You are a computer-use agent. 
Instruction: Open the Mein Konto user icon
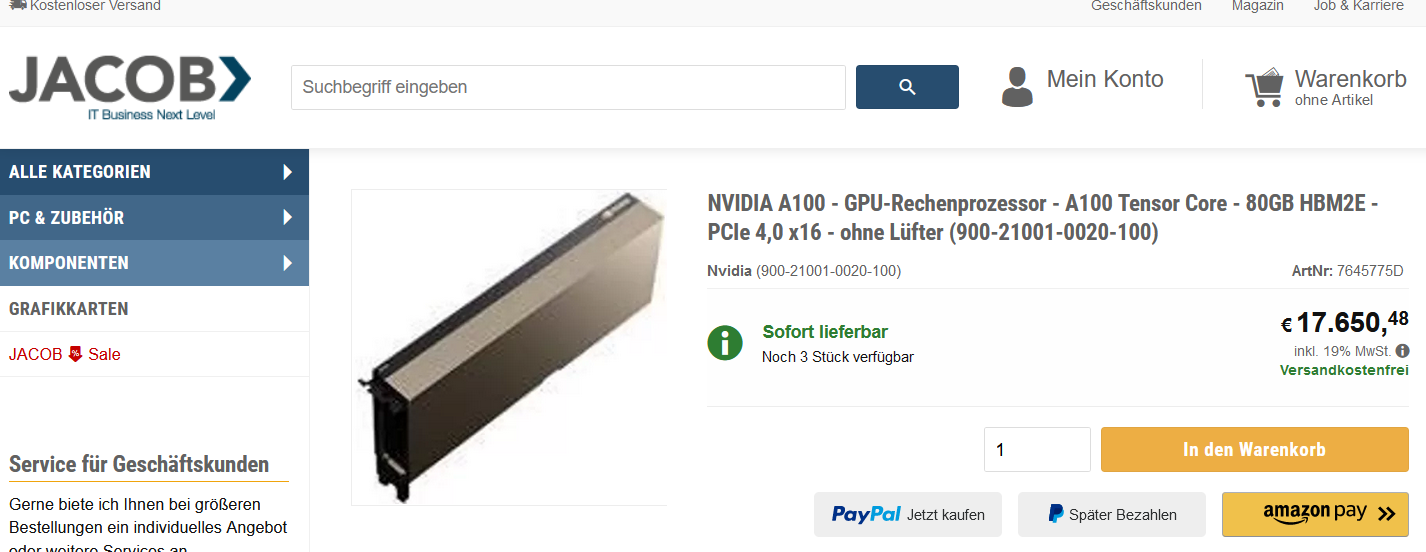click(x=1017, y=87)
